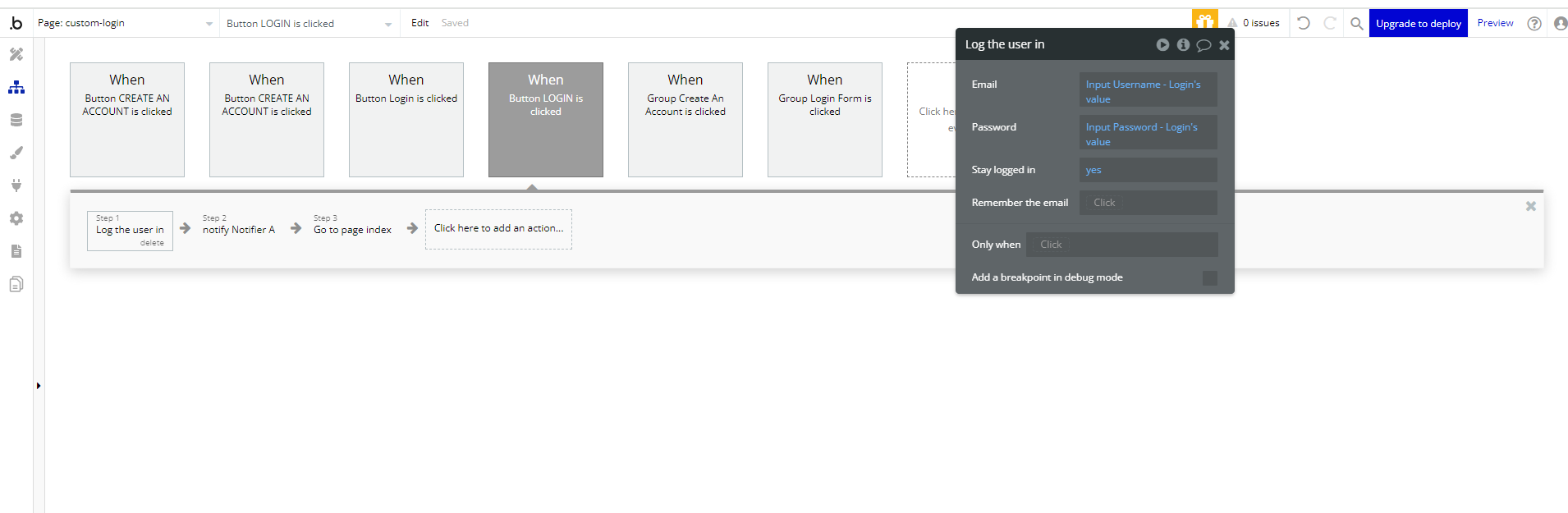Close the workflow steps strip with X
The width and height of the screenshot is (1568, 513).
(1530, 207)
